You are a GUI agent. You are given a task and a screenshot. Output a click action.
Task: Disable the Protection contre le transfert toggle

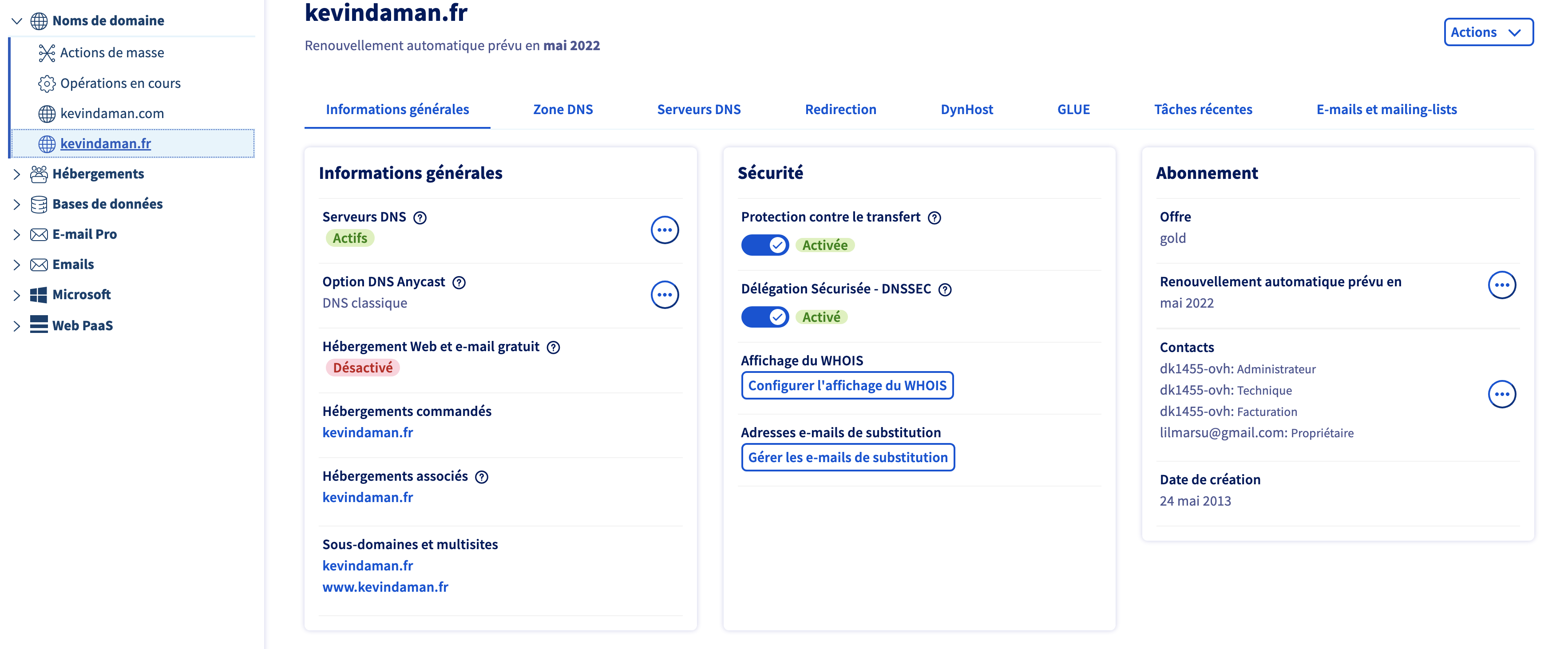click(764, 245)
